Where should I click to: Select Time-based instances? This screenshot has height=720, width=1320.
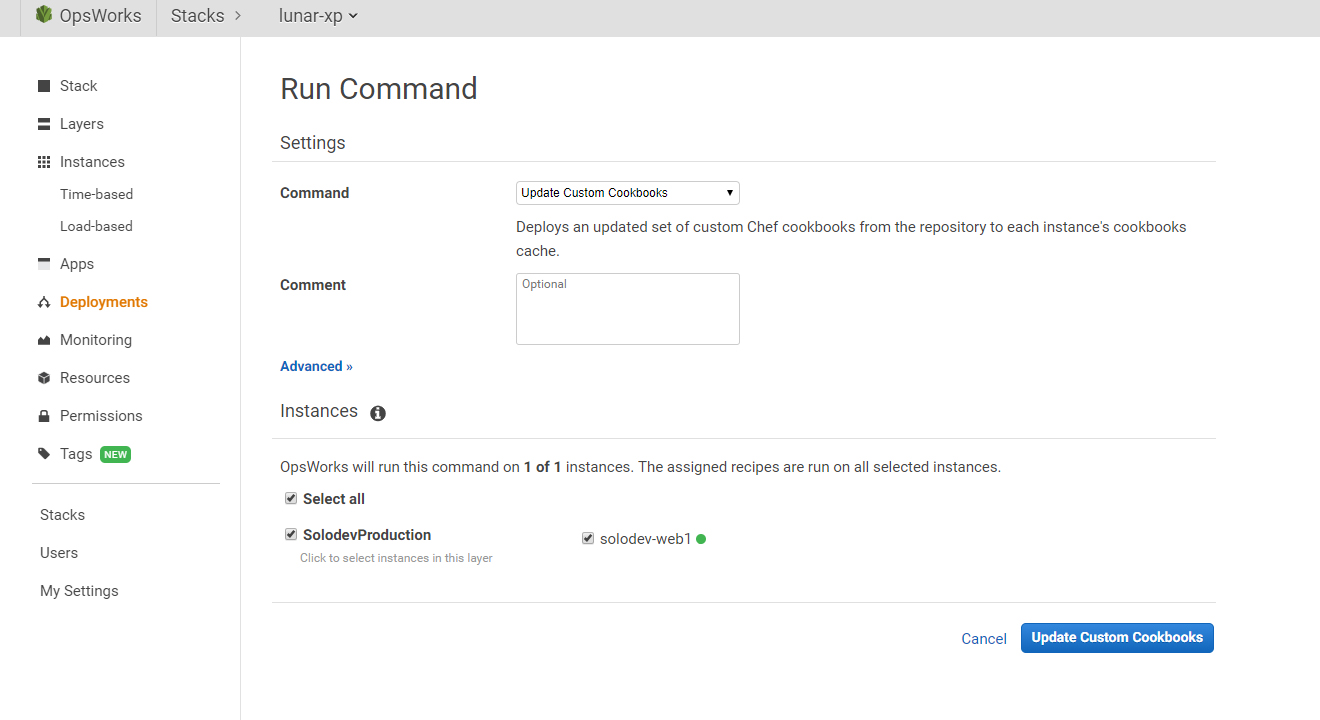pos(96,194)
